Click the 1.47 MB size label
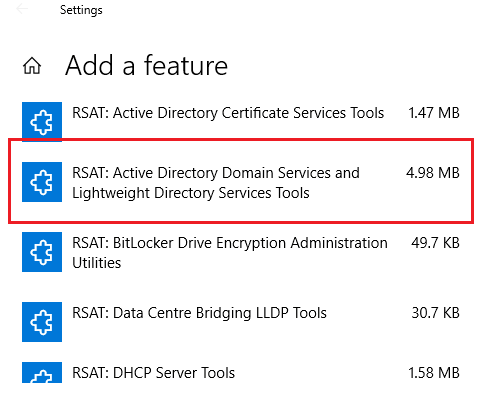The image size is (503, 406). tap(434, 113)
